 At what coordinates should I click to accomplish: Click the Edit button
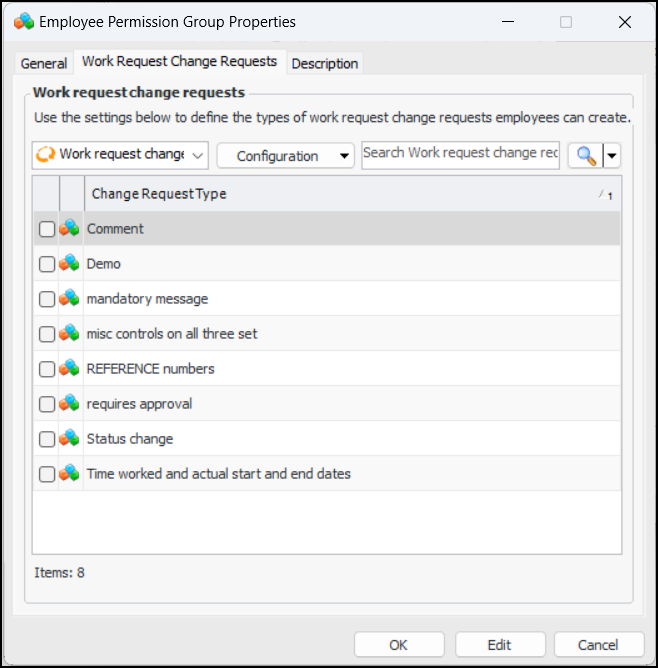[x=499, y=644]
